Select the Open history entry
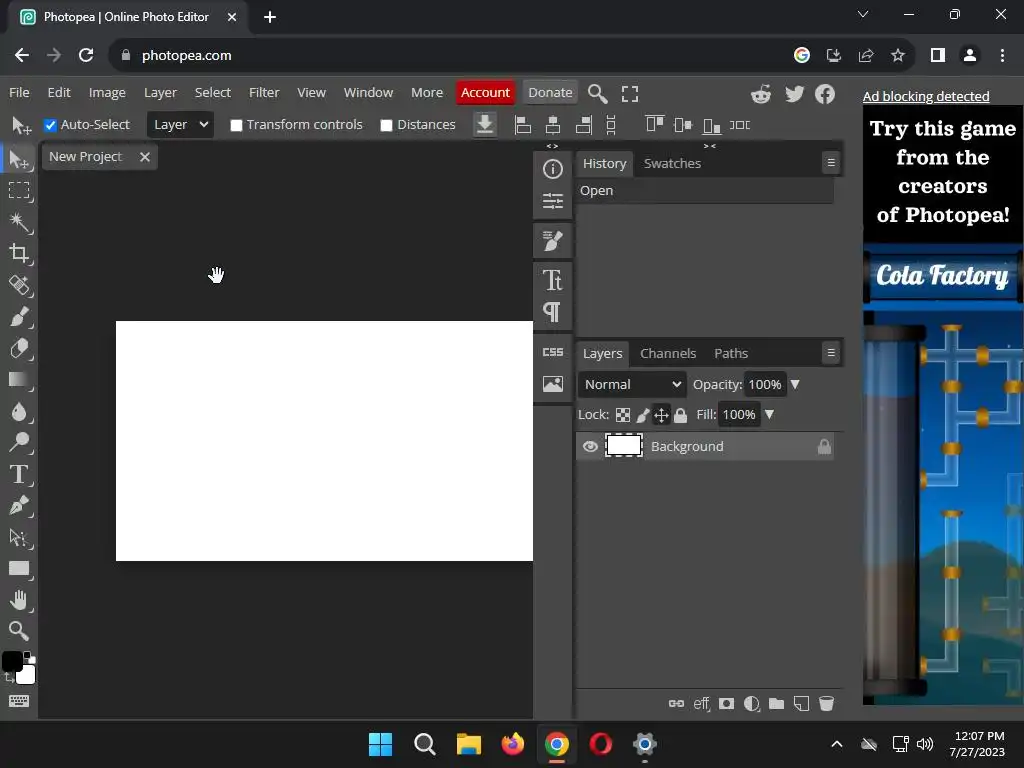1024x768 pixels. 705,191
